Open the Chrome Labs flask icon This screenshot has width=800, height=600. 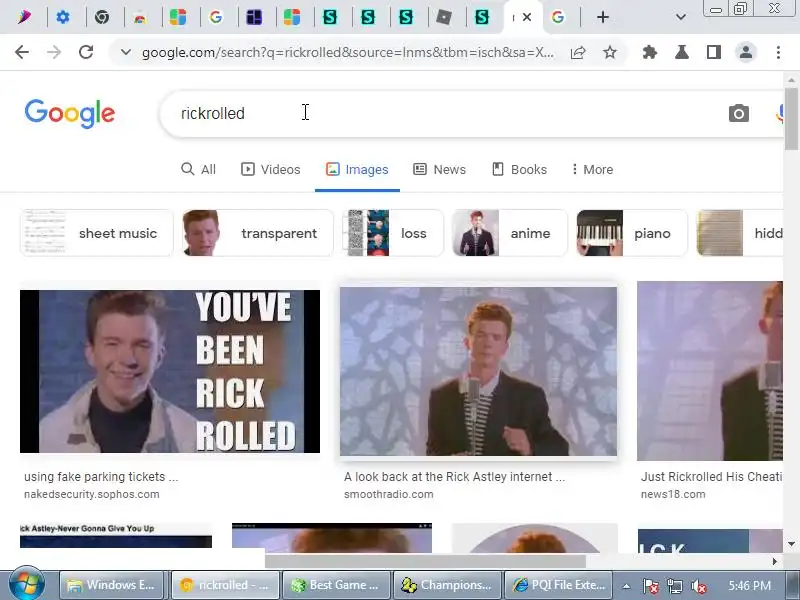(x=682, y=52)
